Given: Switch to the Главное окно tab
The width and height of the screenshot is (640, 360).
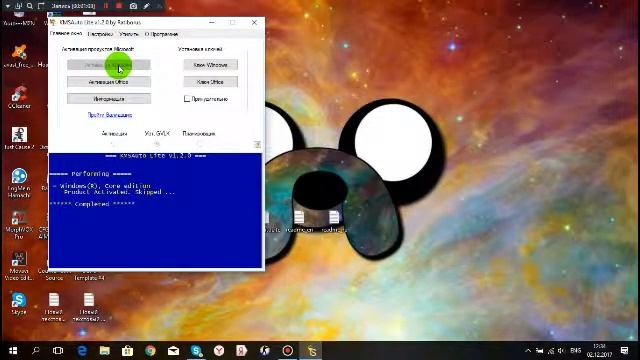Looking at the screenshot, I should click(x=66, y=33).
